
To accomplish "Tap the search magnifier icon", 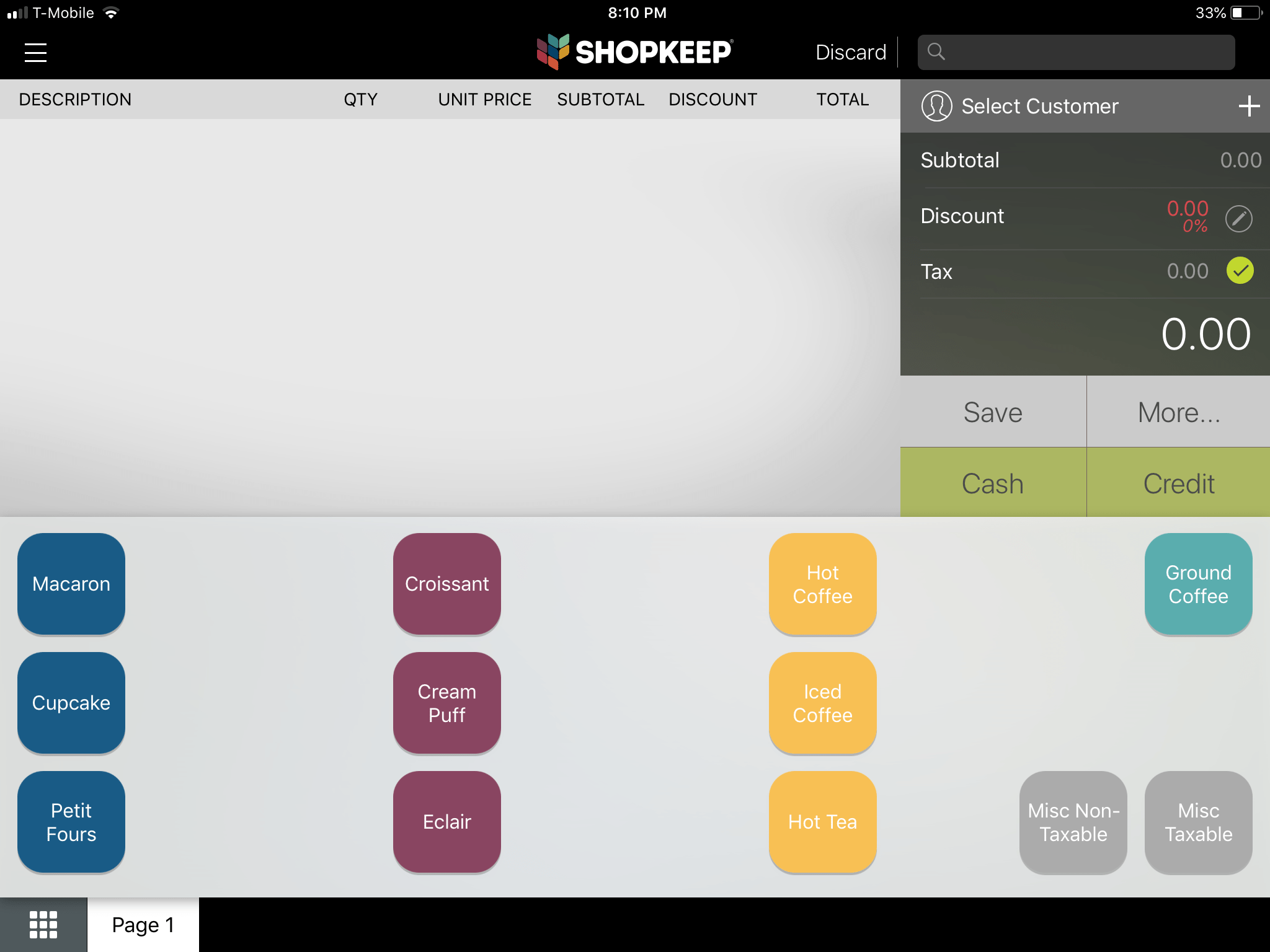I will tap(936, 52).
